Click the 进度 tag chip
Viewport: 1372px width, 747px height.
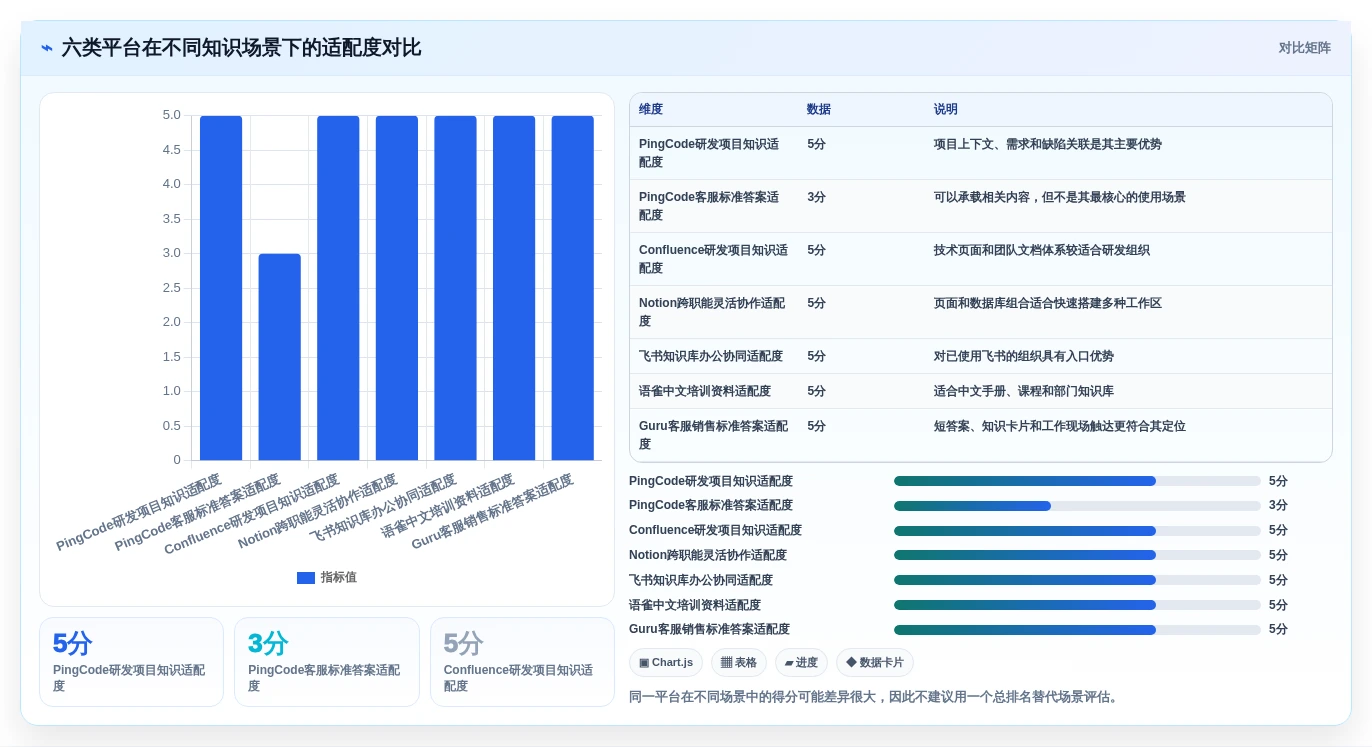coord(801,662)
